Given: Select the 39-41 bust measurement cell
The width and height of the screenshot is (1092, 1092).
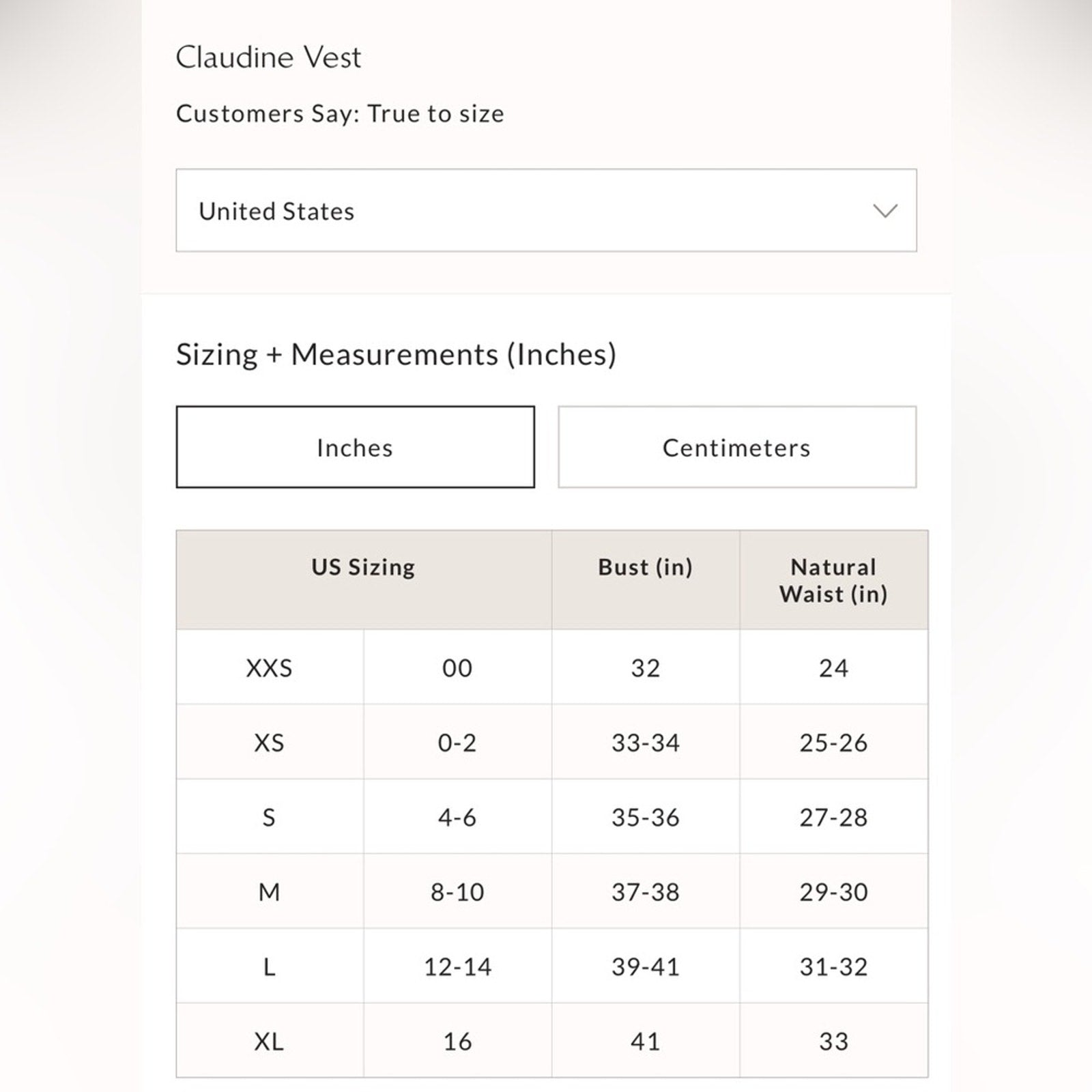Looking at the screenshot, I should [x=645, y=967].
